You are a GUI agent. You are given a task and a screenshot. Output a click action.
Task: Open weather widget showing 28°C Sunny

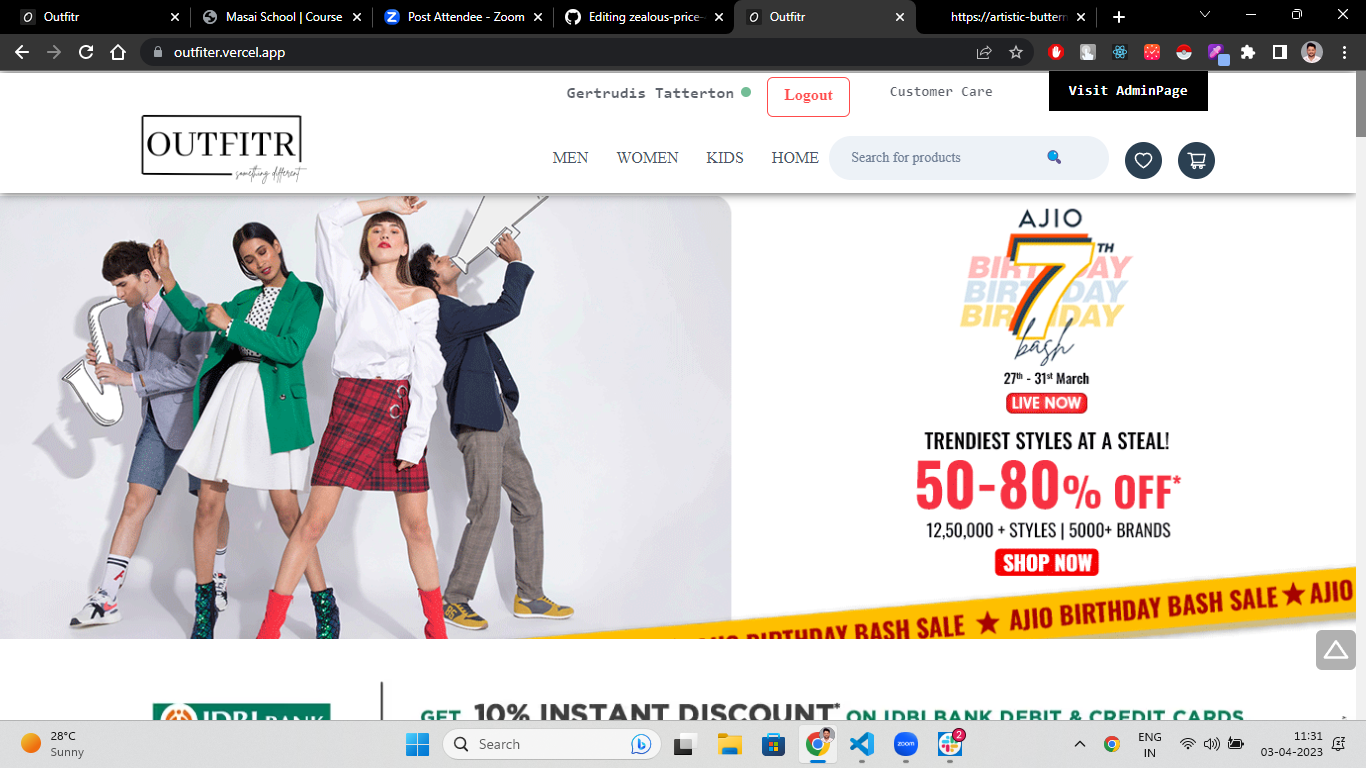(x=53, y=744)
